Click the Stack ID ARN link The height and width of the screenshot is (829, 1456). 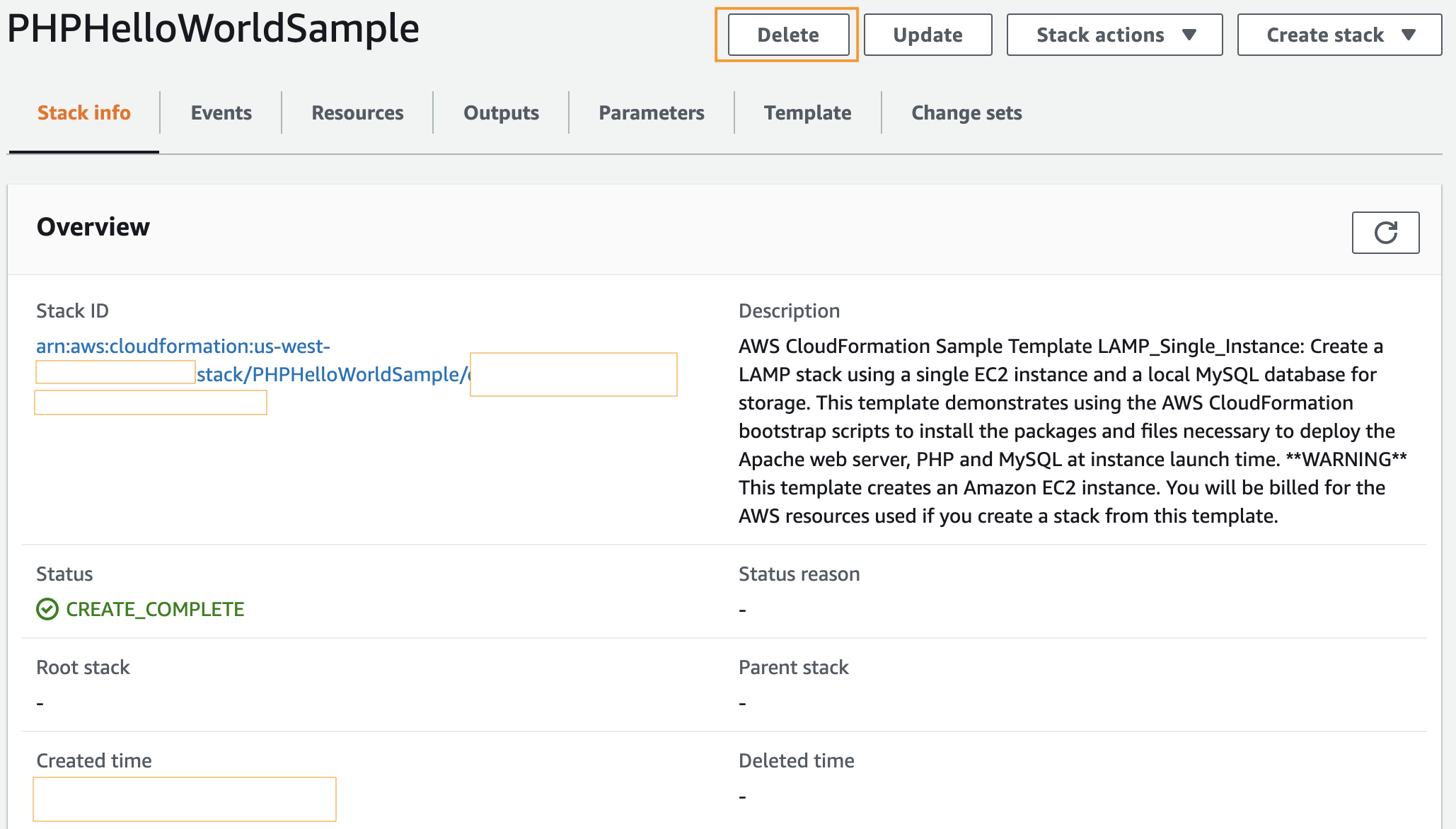pos(183,346)
